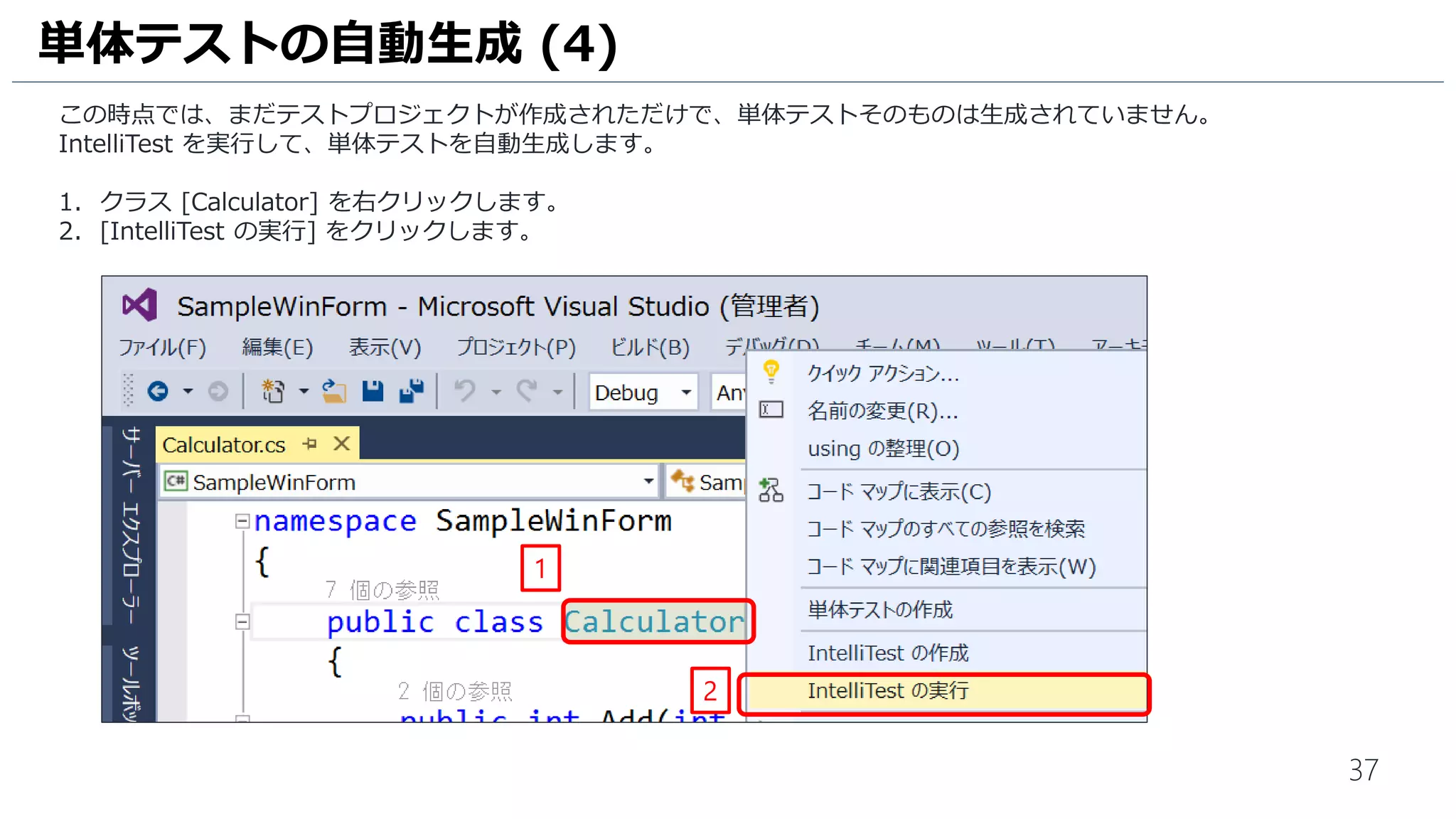This screenshot has width=1456, height=819.
Task: Click the 'namespace' keyword in code
Action: [x=335, y=521]
